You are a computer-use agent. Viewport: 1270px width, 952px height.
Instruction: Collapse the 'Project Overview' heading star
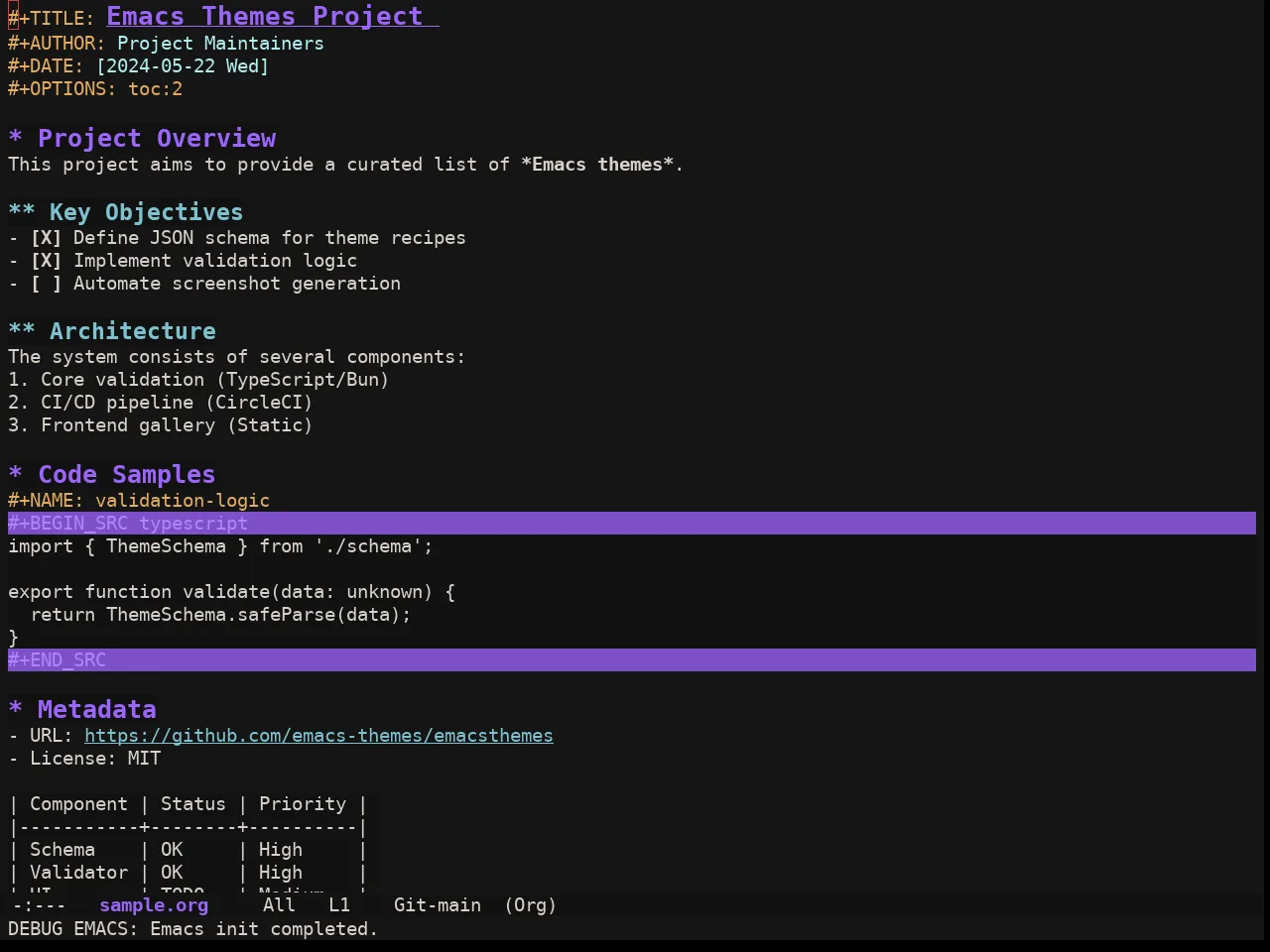(15, 139)
